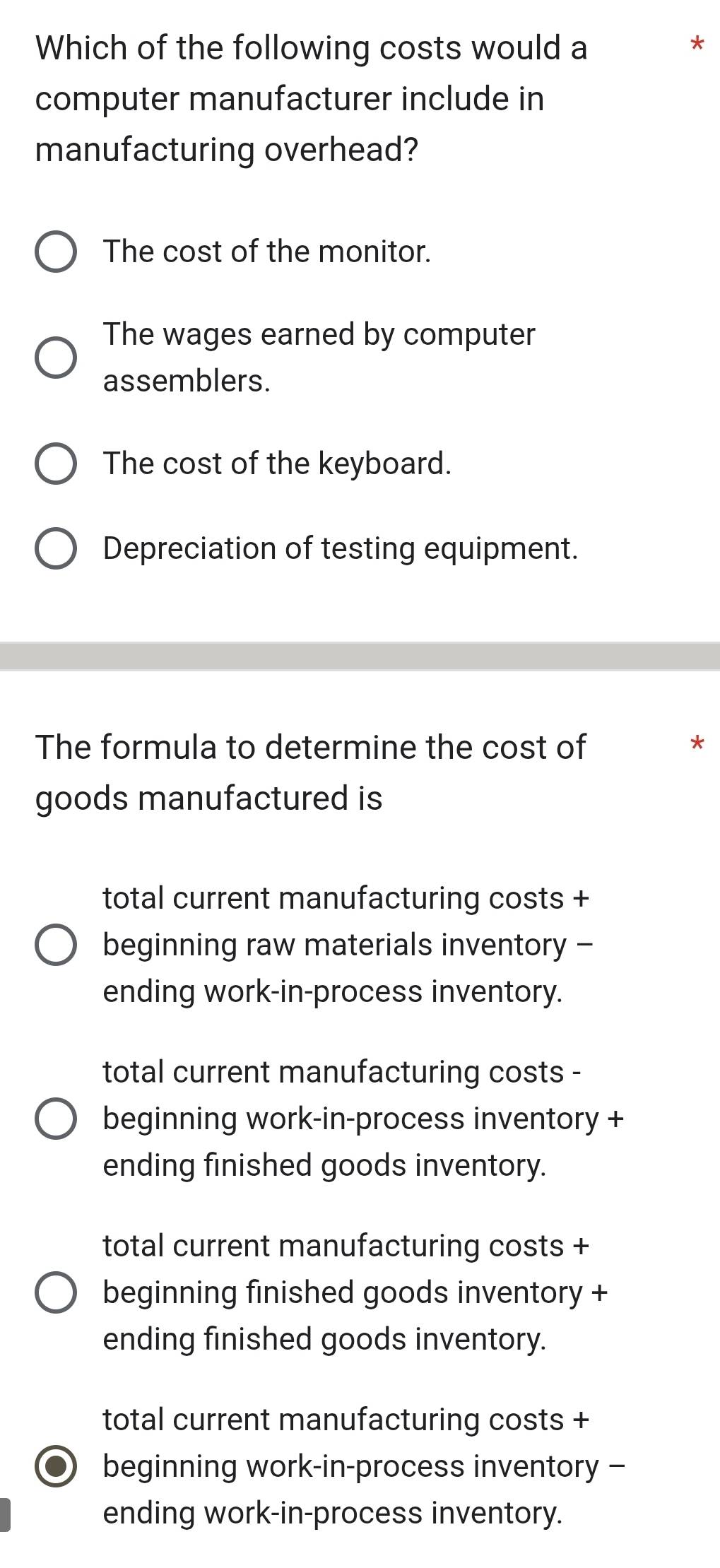Select the radio button beside 'The cost of the keyboard'

tap(56, 464)
